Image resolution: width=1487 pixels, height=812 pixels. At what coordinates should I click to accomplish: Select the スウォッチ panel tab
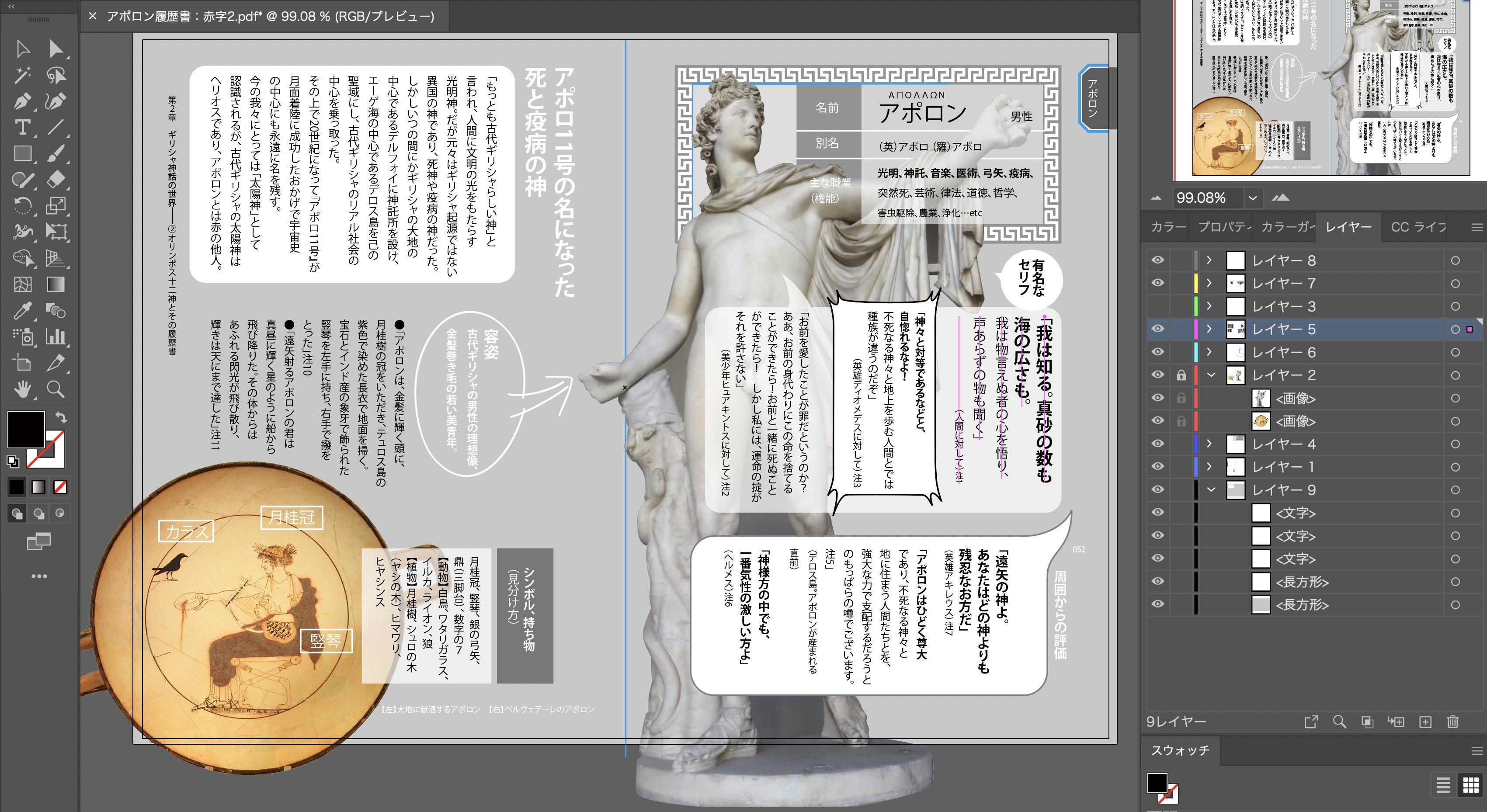1180,750
